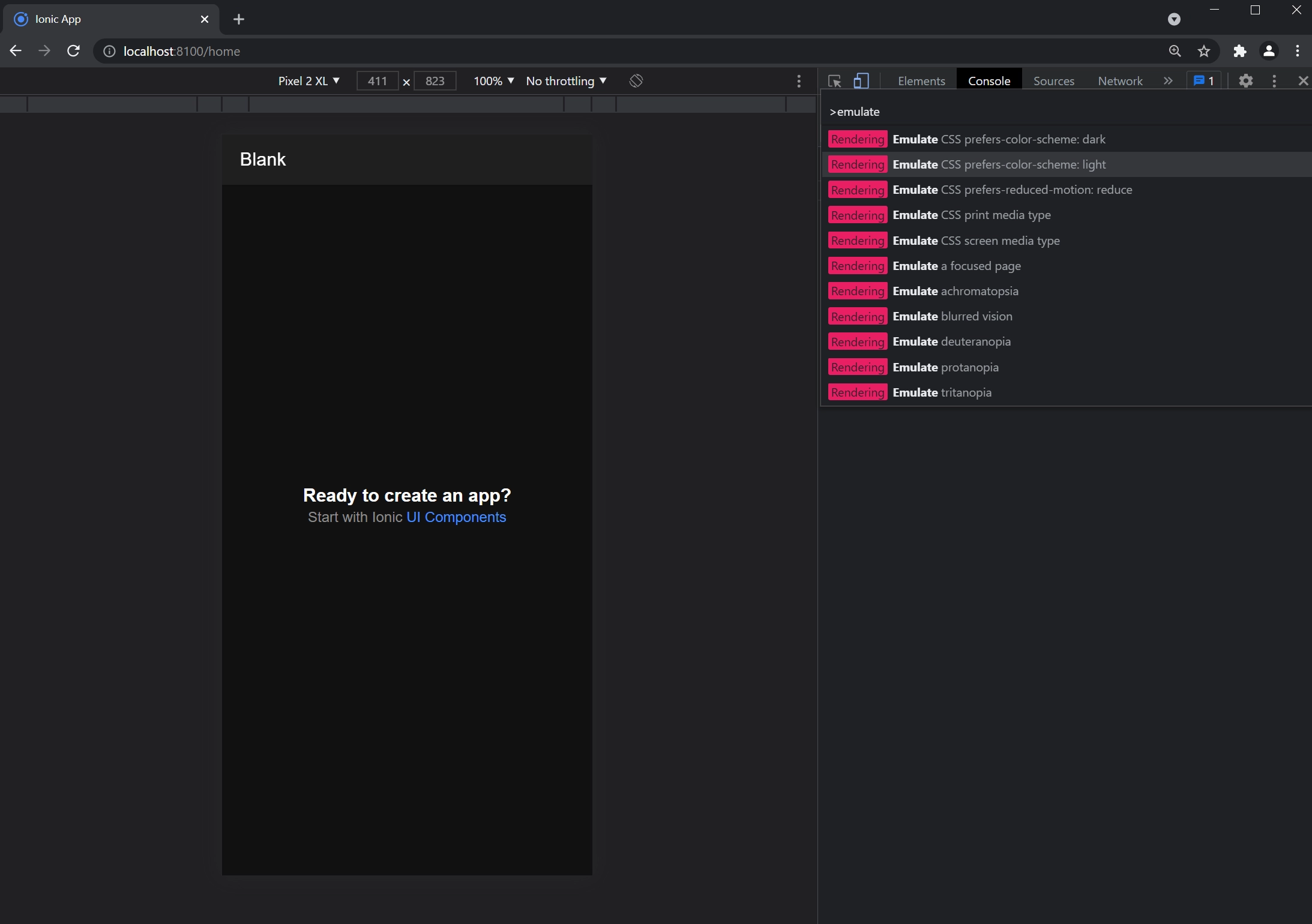Switch to the Sources tab
This screenshot has height=924, width=1312.
[1053, 80]
